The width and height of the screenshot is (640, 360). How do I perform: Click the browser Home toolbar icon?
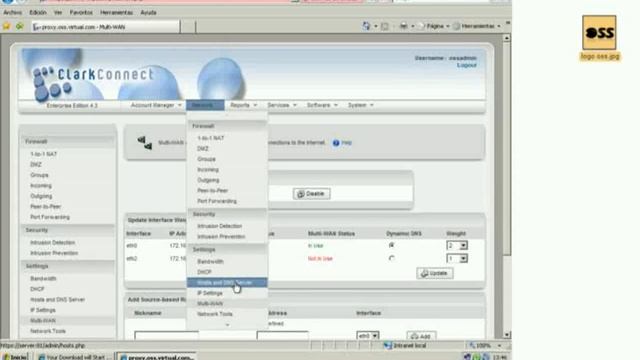click(366, 26)
